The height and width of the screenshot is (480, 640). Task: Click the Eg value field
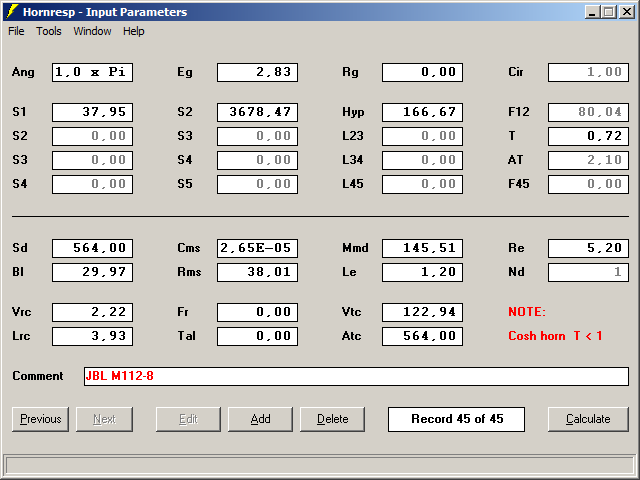tap(257, 72)
